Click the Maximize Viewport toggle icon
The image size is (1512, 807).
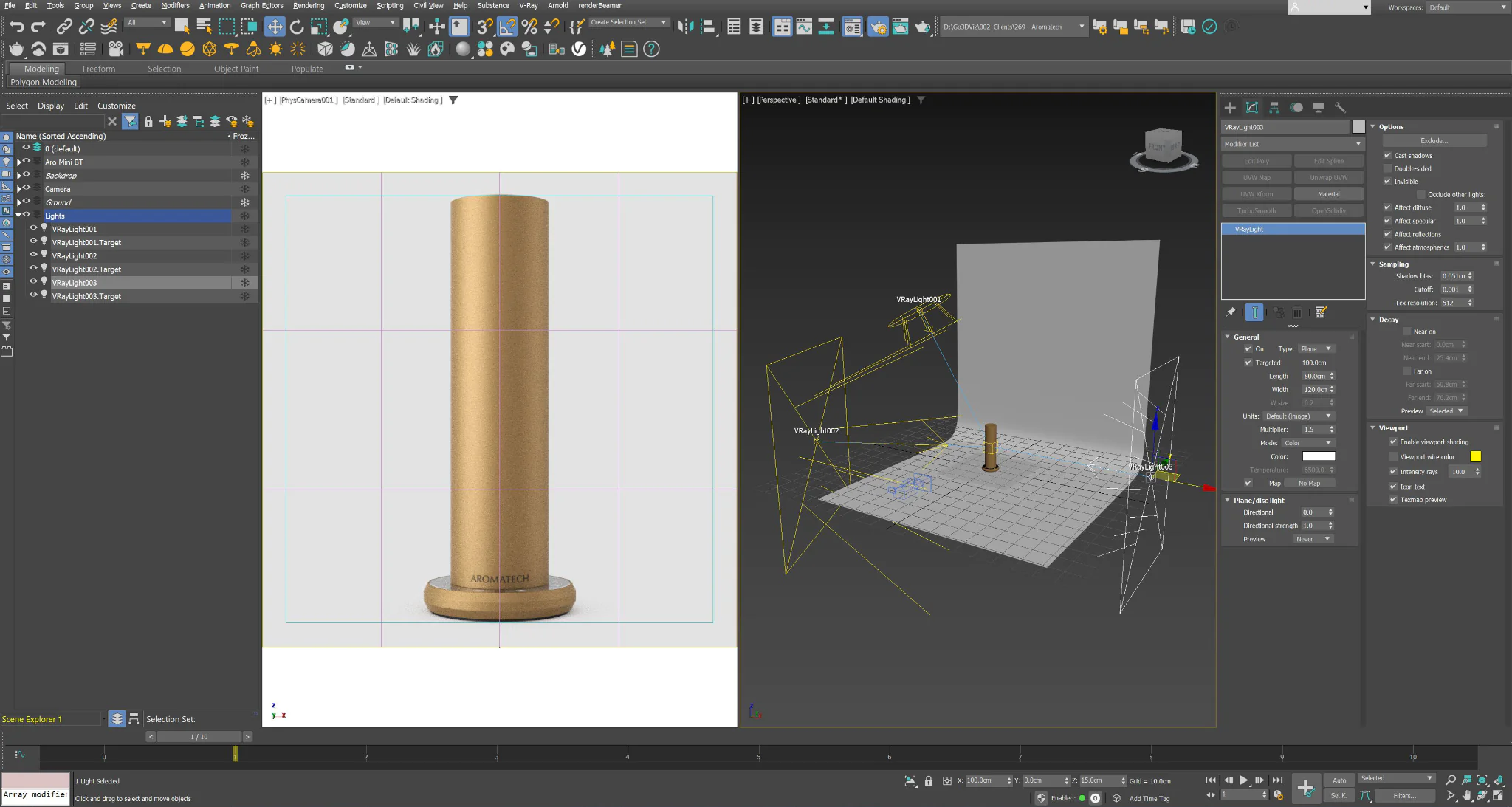tap(1498, 796)
